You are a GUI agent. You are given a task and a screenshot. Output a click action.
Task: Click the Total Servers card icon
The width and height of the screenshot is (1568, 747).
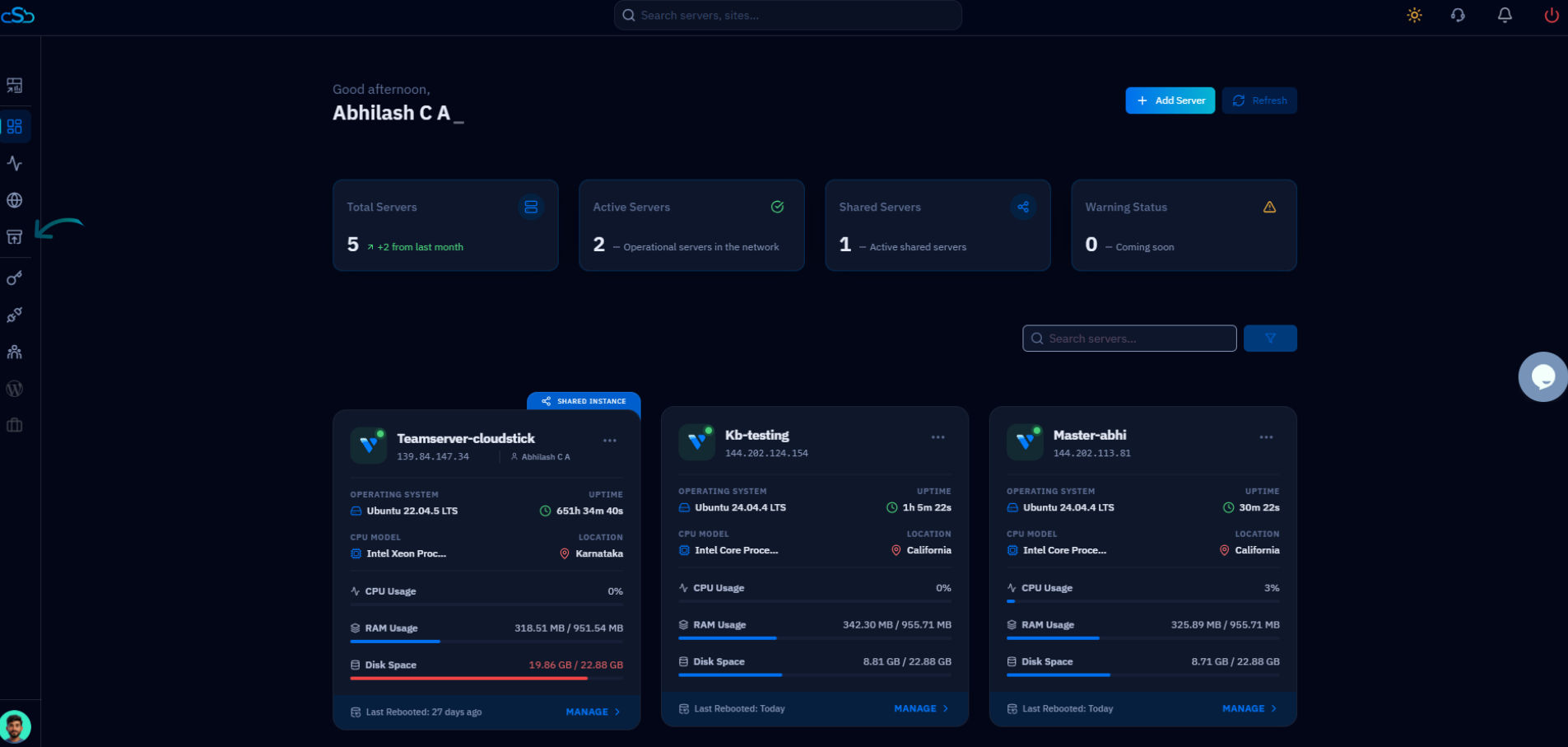tap(531, 207)
